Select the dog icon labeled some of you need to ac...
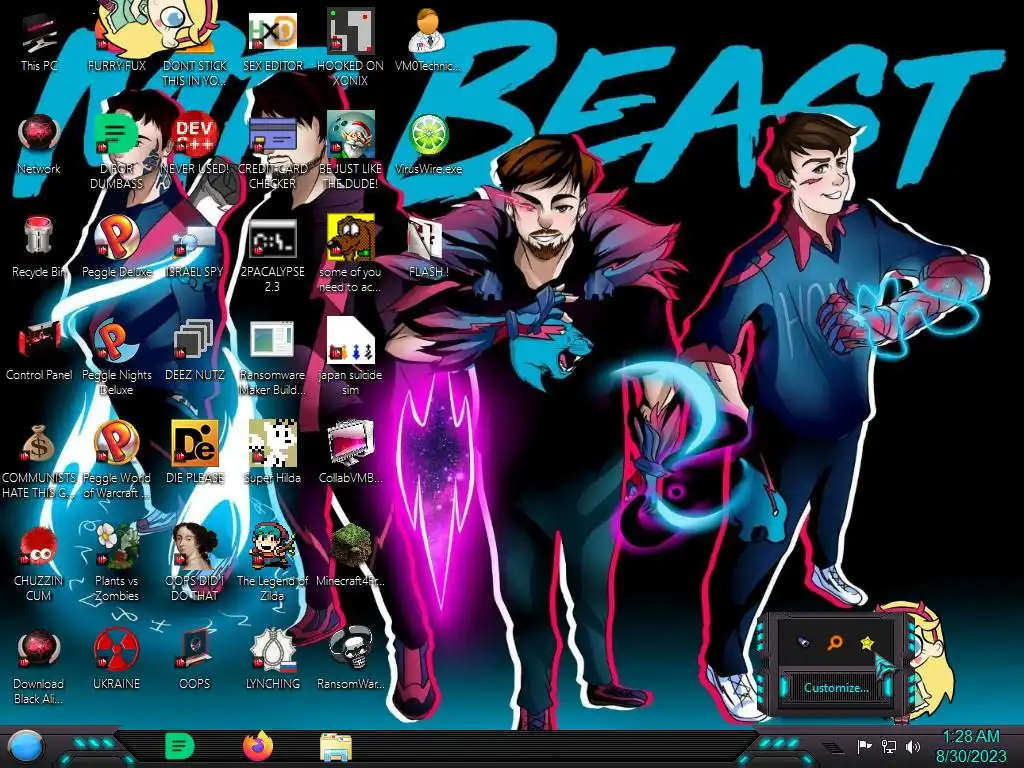This screenshot has width=1024, height=768. click(351, 236)
